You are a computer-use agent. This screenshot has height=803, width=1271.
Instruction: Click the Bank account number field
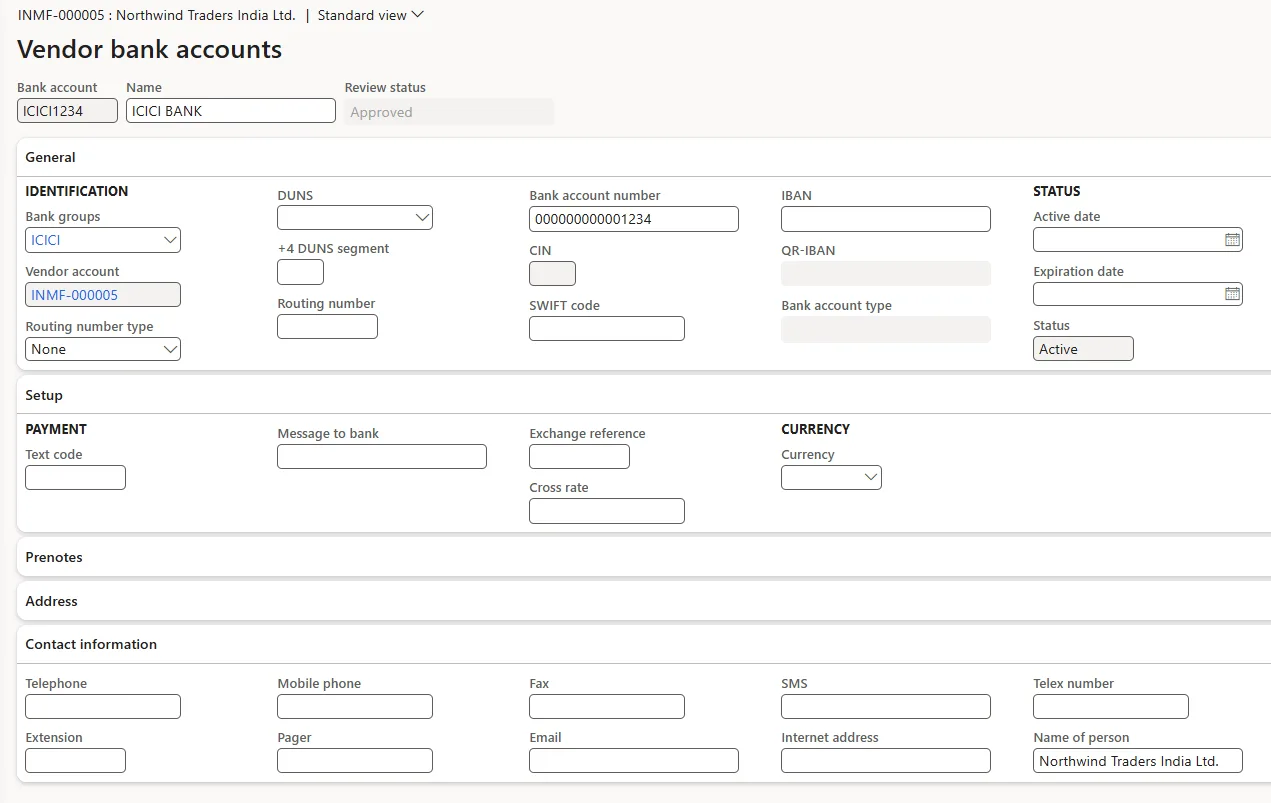coord(634,219)
